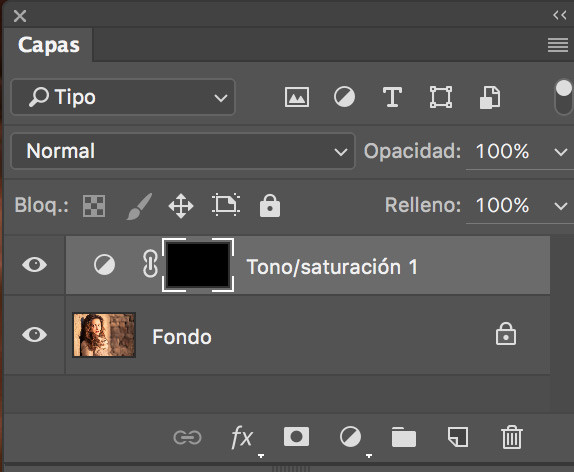The width and height of the screenshot is (574, 472).
Task: Hide the Fondo layer
Action: click(34, 335)
